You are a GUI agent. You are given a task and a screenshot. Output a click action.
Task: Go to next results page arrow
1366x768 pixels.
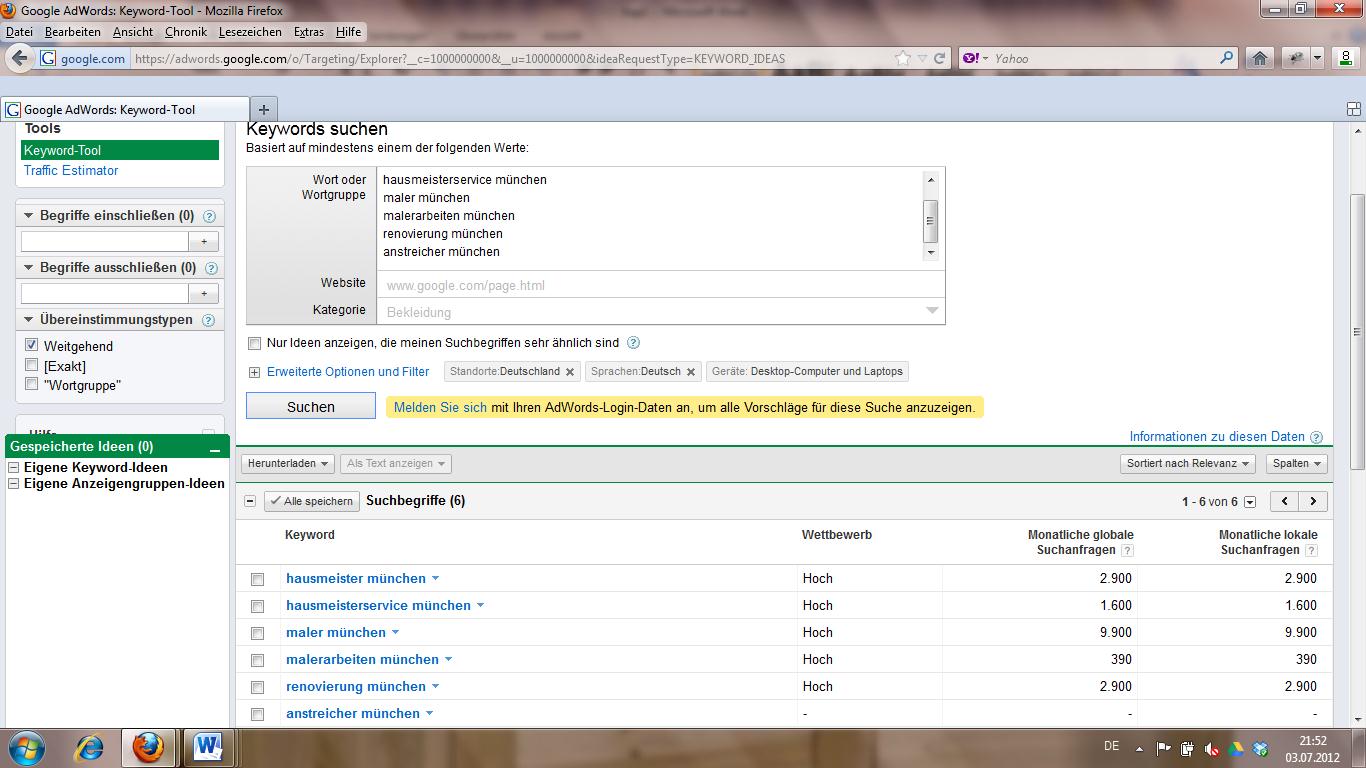point(1313,501)
